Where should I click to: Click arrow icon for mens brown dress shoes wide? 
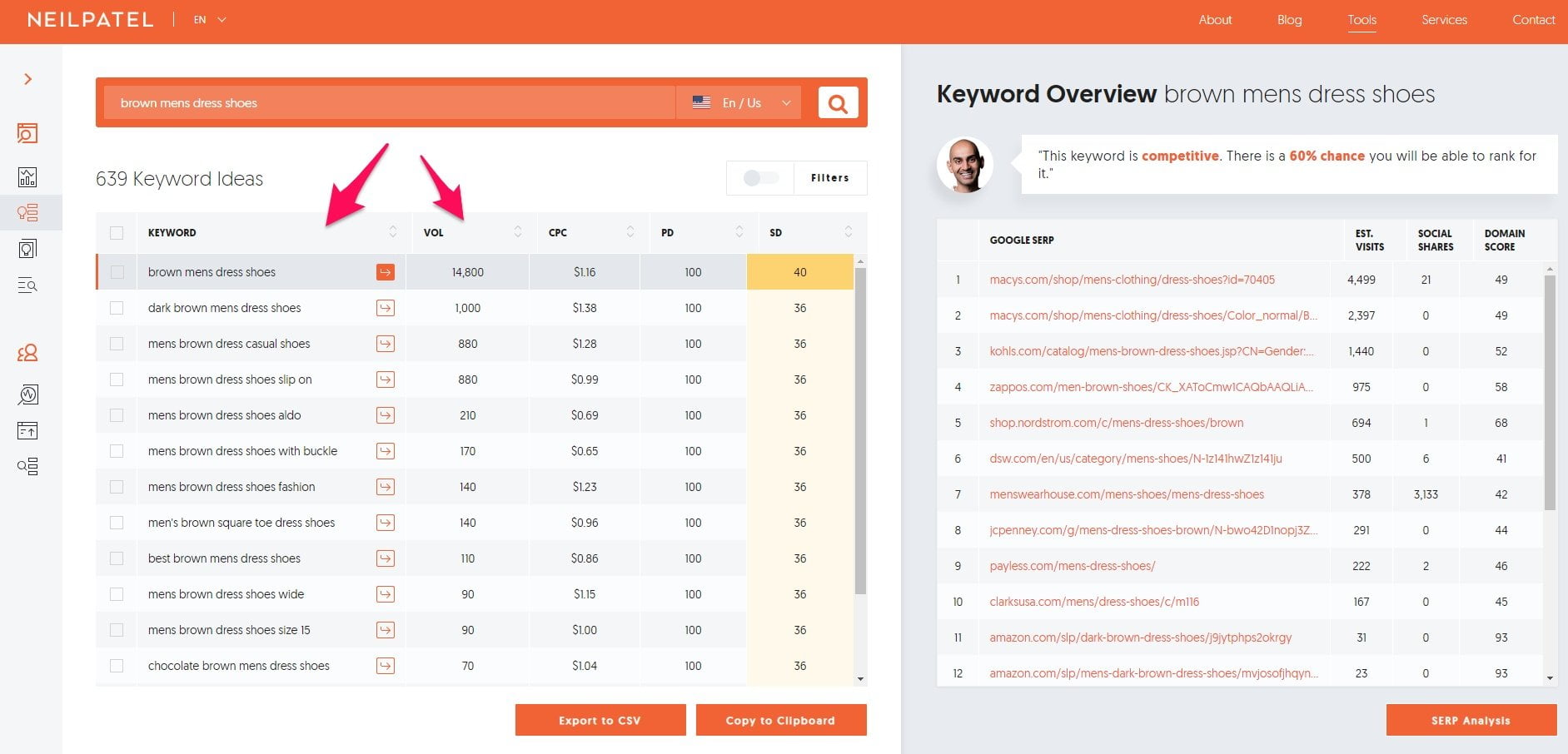click(x=386, y=594)
